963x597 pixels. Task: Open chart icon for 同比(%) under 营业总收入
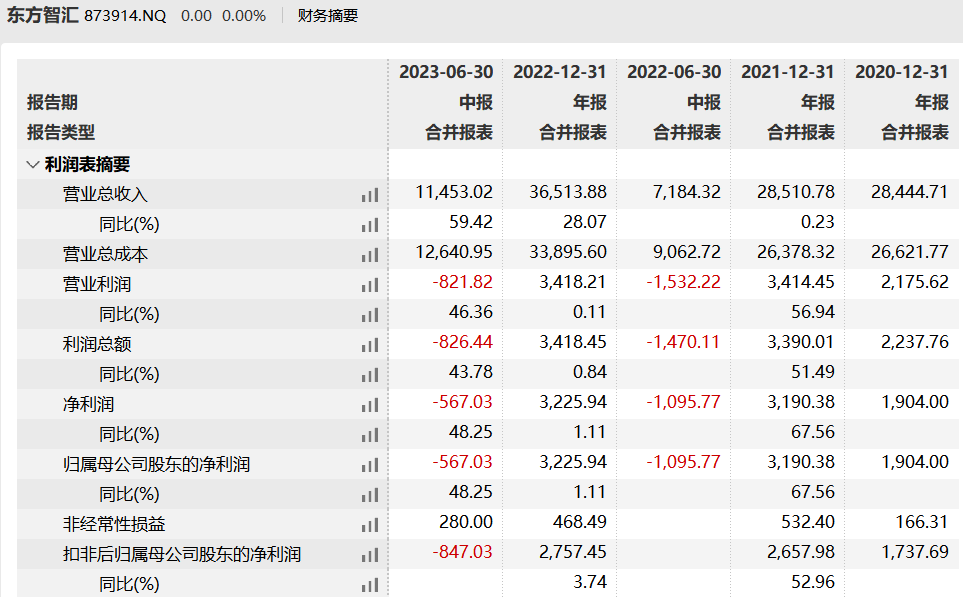[370, 225]
